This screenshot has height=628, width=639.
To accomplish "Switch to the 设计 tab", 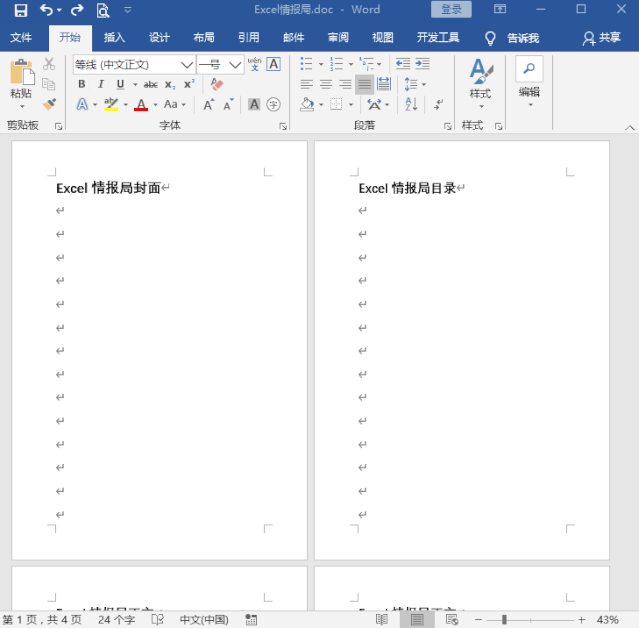I will coord(159,38).
